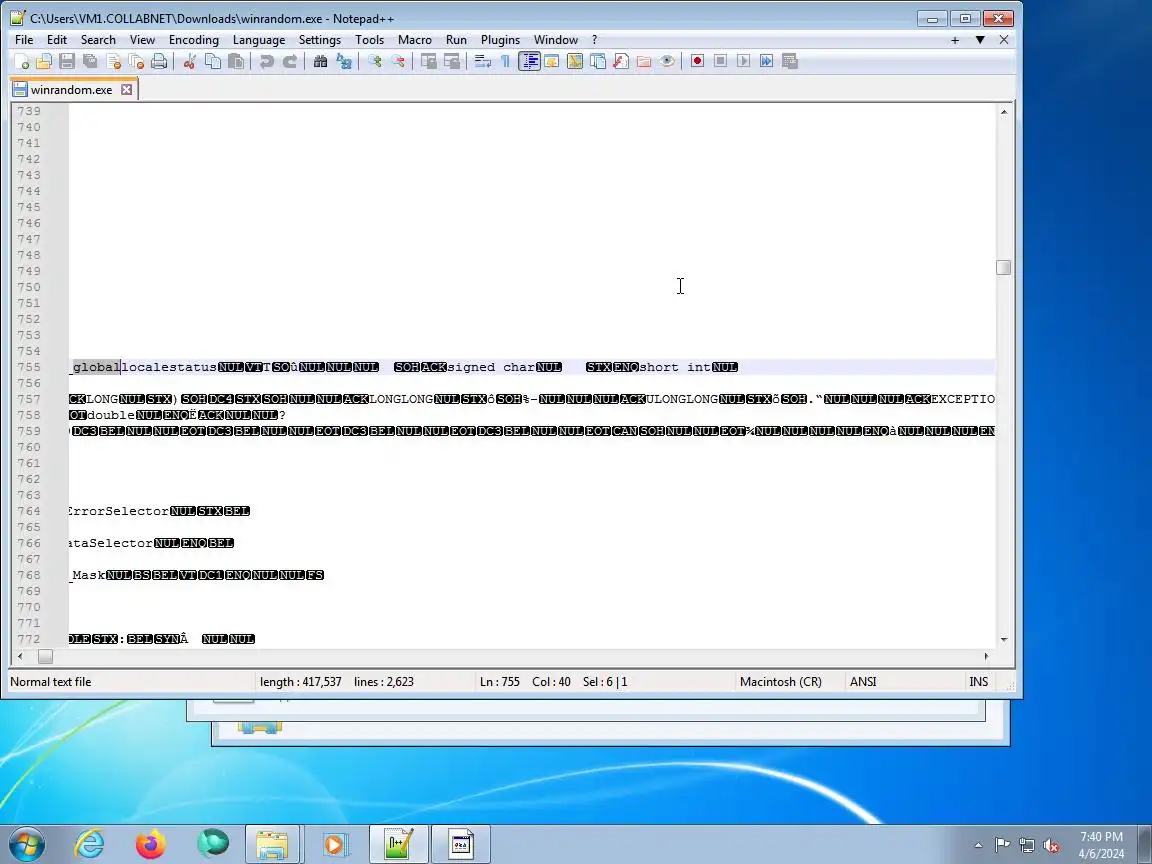The height and width of the screenshot is (864, 1152).
Task: Open the Run menu
Action: [456, 40]
